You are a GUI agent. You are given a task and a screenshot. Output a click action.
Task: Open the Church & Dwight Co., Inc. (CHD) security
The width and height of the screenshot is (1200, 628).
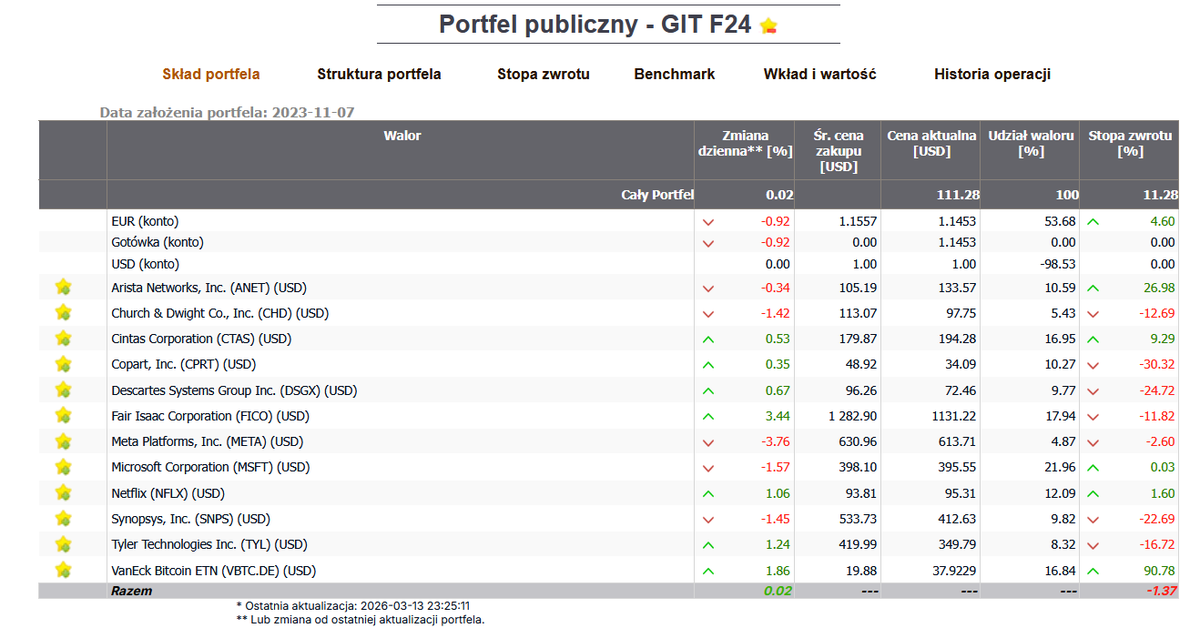(x=219, y=313)
